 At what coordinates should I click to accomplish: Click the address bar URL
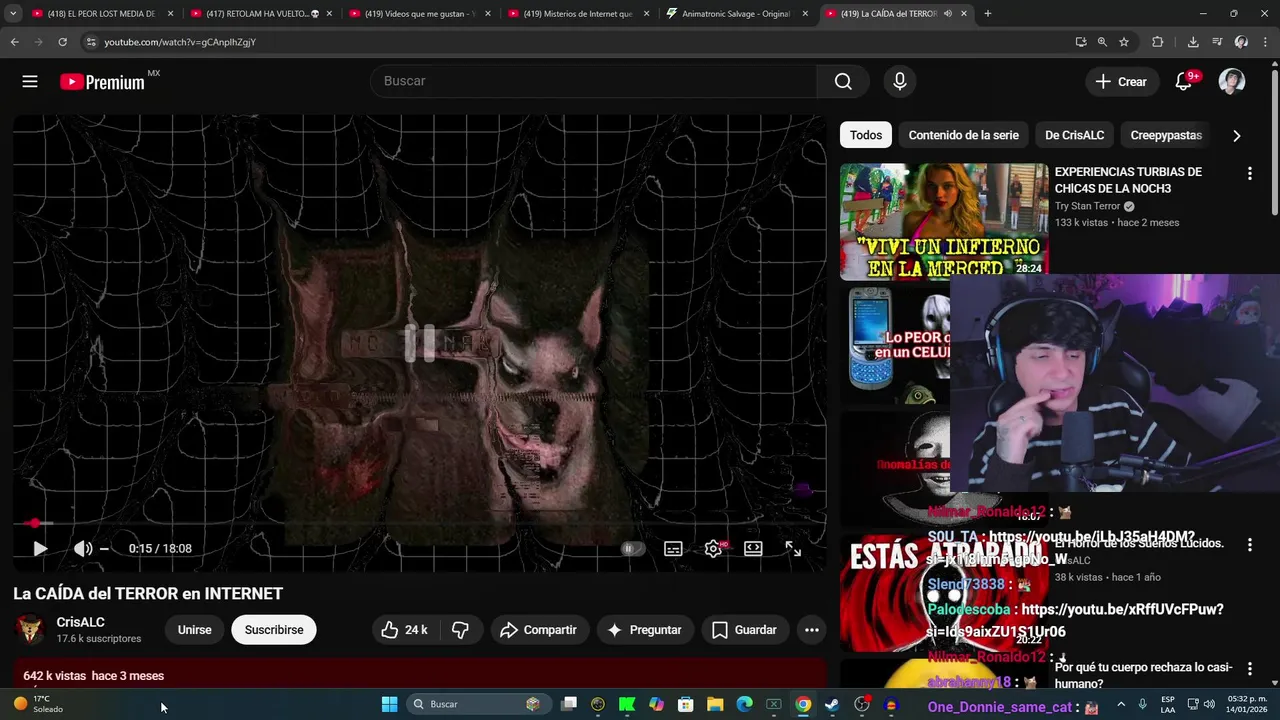pos(180,42)
